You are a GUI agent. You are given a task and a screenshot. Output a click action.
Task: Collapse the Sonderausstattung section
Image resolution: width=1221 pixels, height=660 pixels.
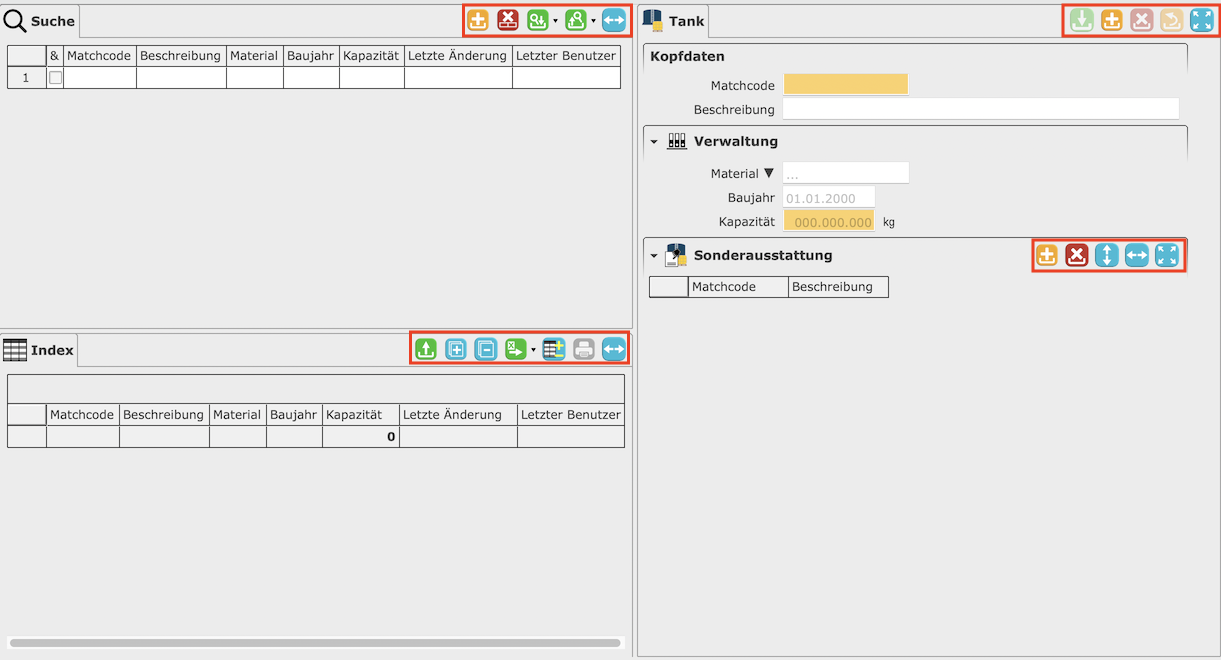[654, 256]
